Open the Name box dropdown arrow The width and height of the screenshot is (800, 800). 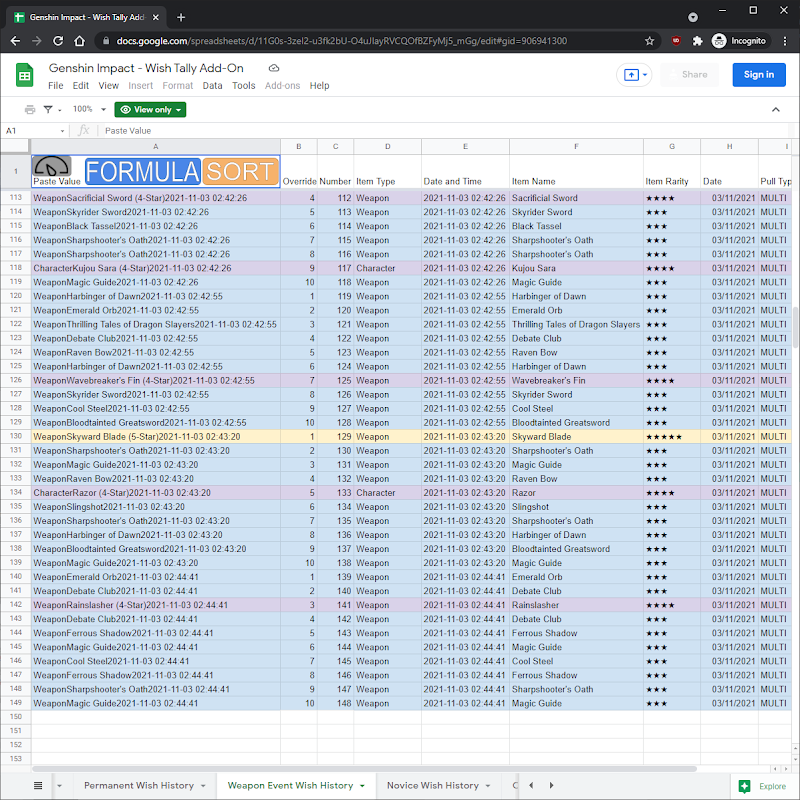tap(62, 131)
